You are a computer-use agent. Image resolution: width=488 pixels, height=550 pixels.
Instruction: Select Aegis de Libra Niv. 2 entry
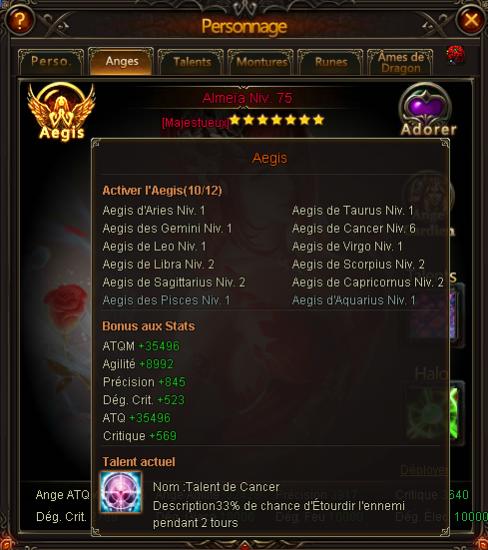[158, 264]
